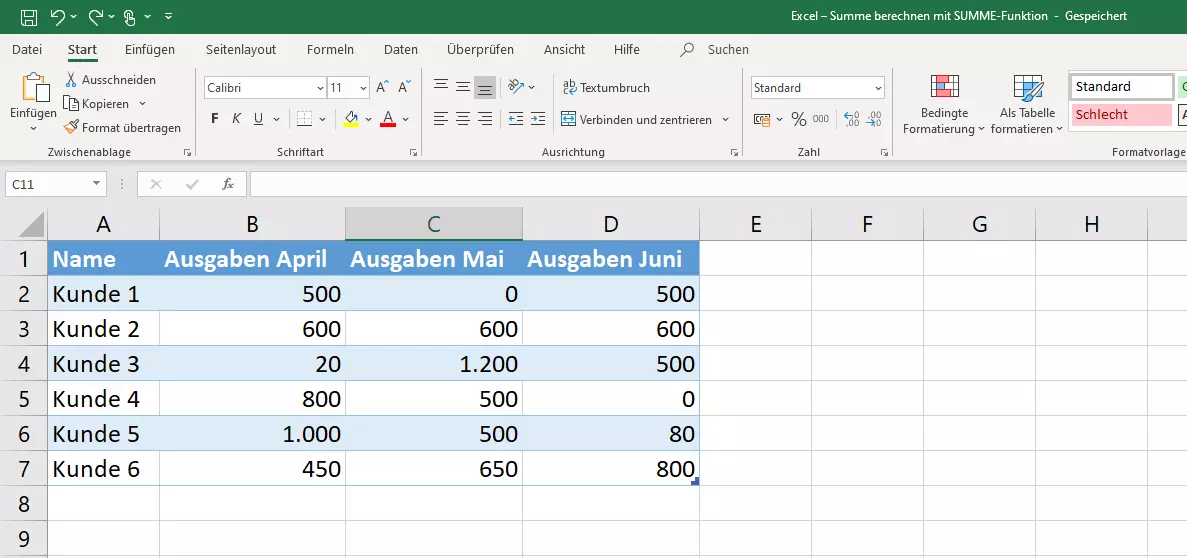Decrease font size with smaller A icon
Viewport: 1187px width, 558px height.
404,87
